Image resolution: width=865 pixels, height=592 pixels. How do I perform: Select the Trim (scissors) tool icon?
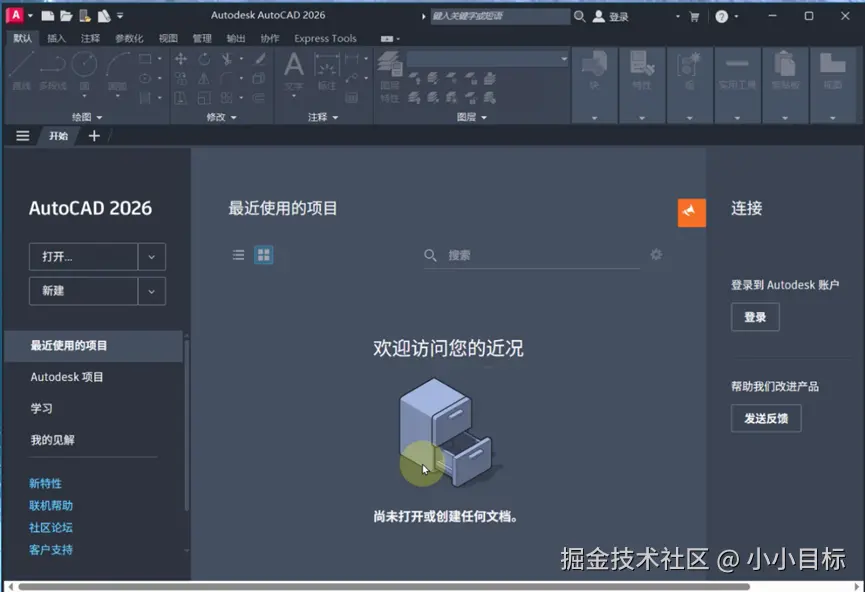pyautogui.click(x=227, y=59)
